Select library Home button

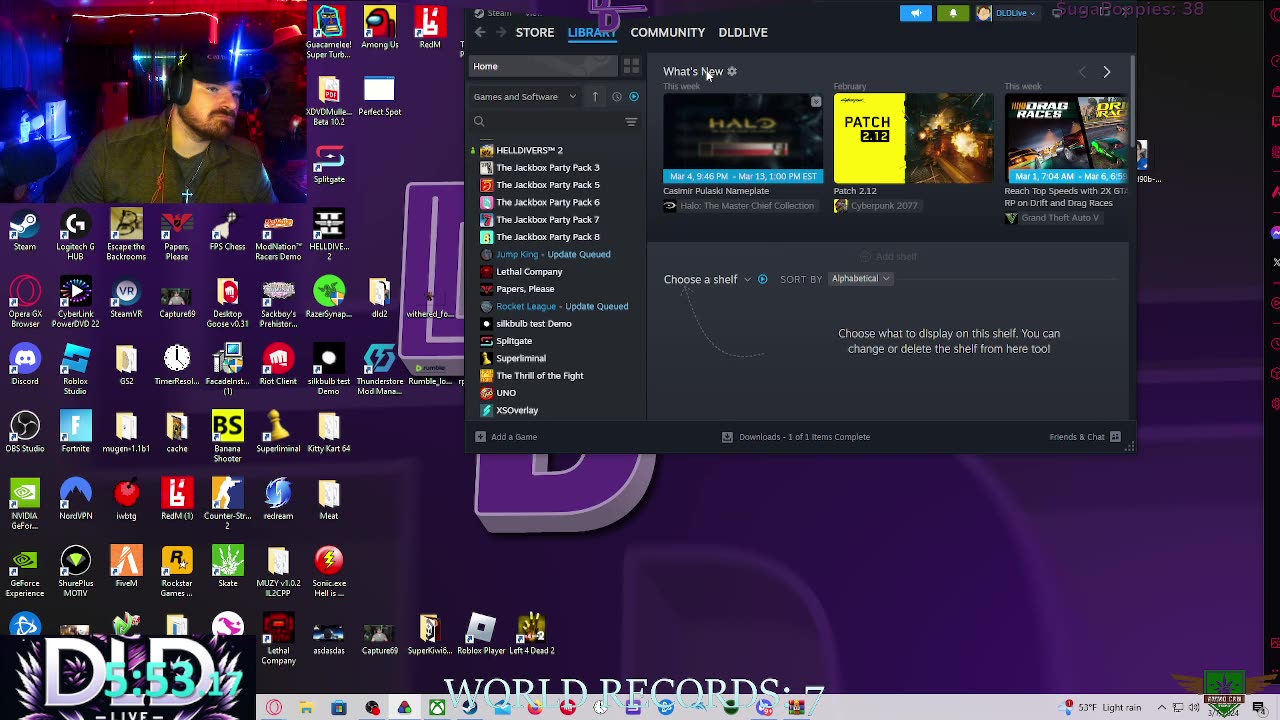543,66
